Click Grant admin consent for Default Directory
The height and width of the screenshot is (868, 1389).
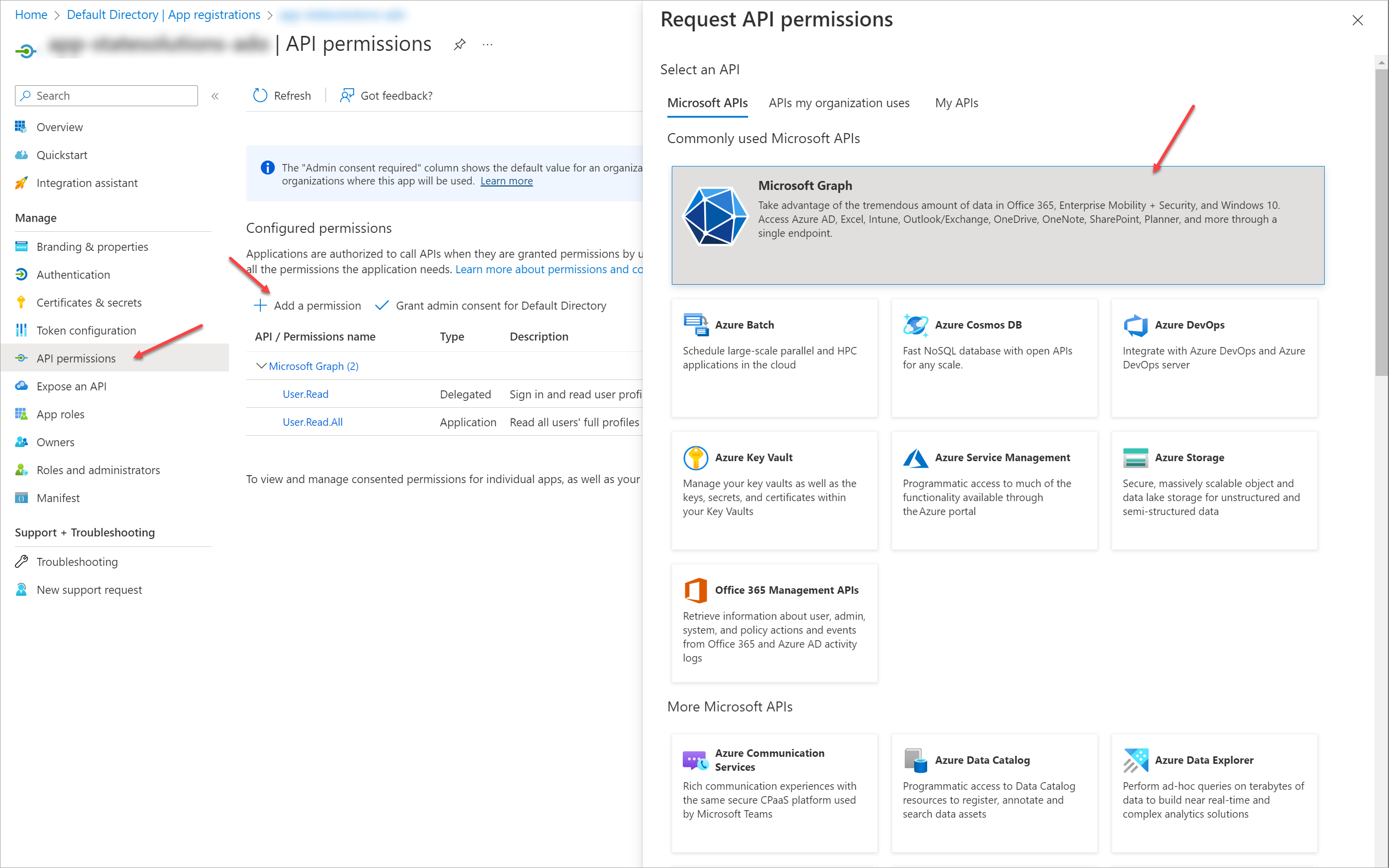(x=500, y=306)
